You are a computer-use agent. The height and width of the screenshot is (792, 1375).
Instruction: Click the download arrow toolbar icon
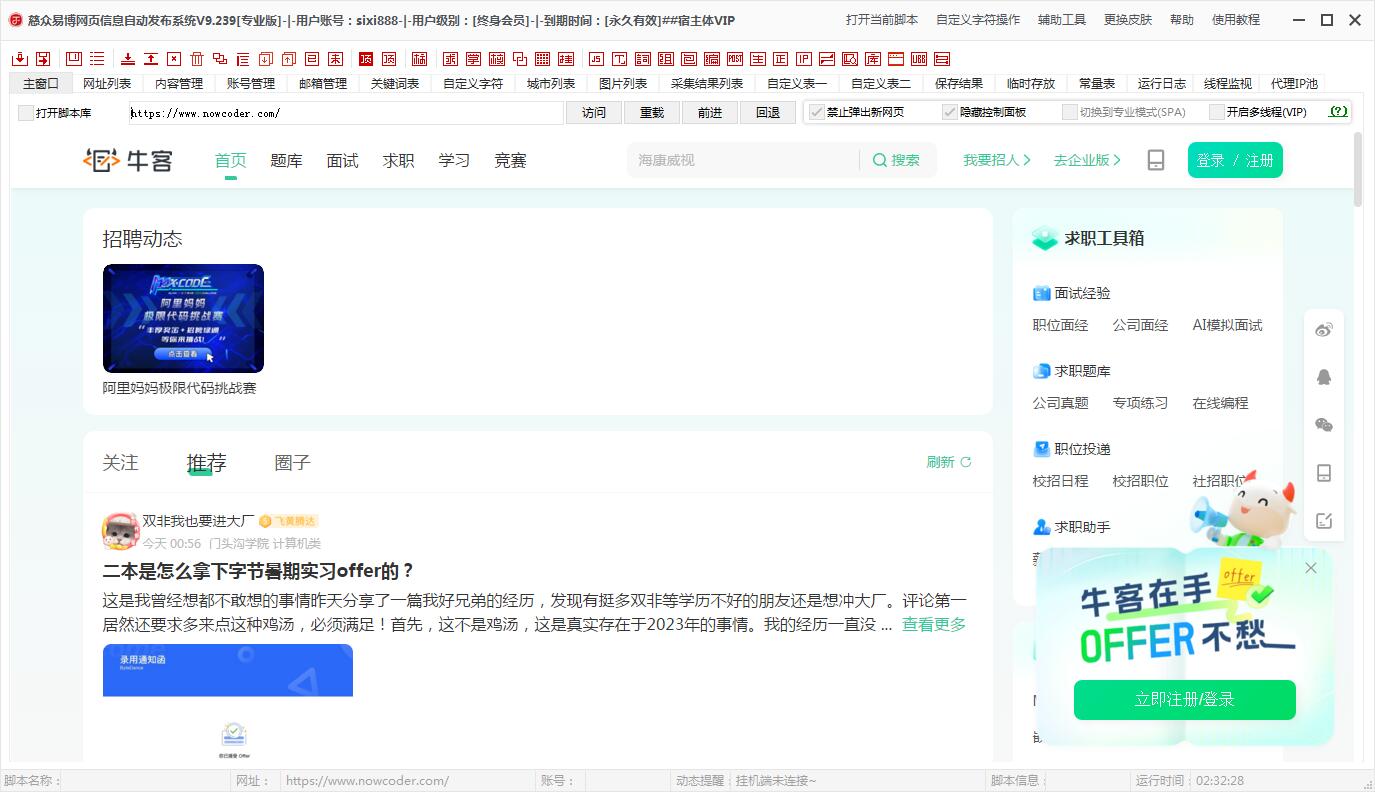coord(128,59)
